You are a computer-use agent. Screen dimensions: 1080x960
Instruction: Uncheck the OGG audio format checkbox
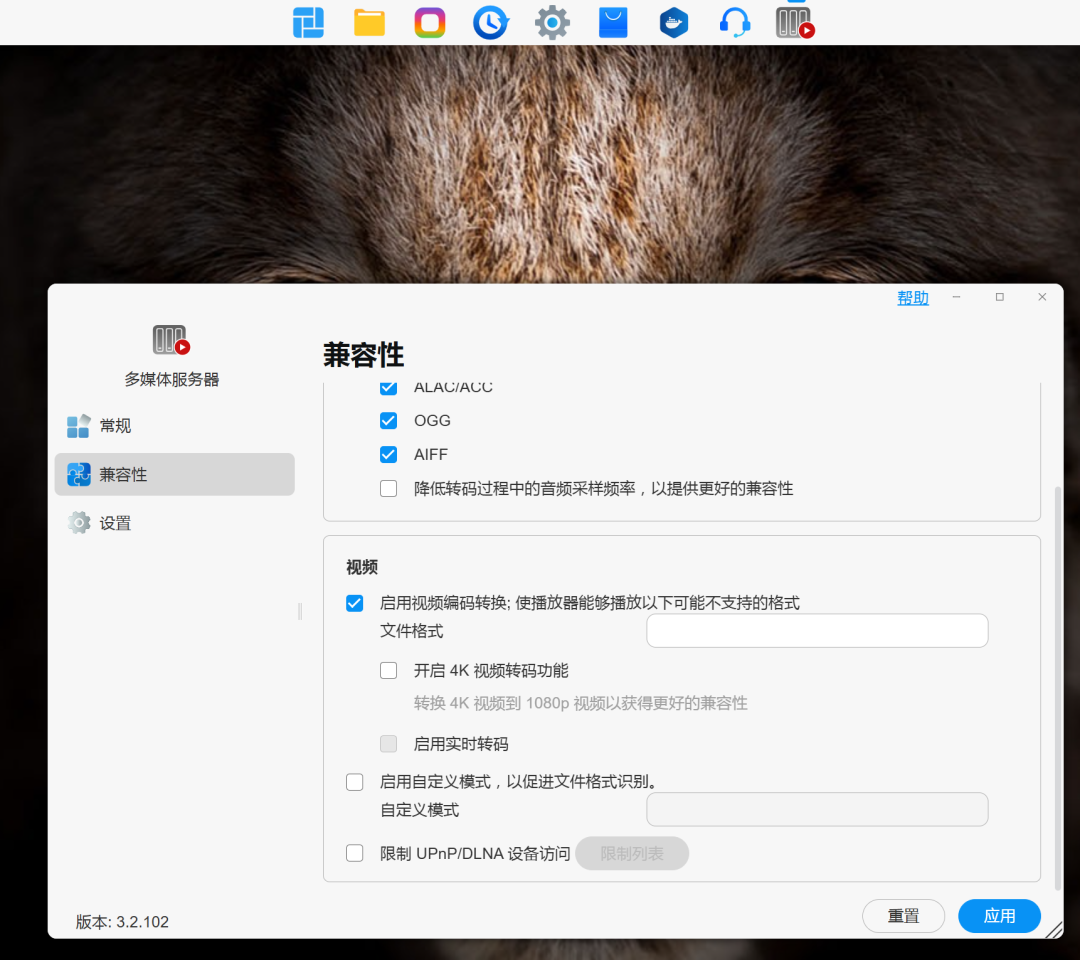[x=388, y=421]
